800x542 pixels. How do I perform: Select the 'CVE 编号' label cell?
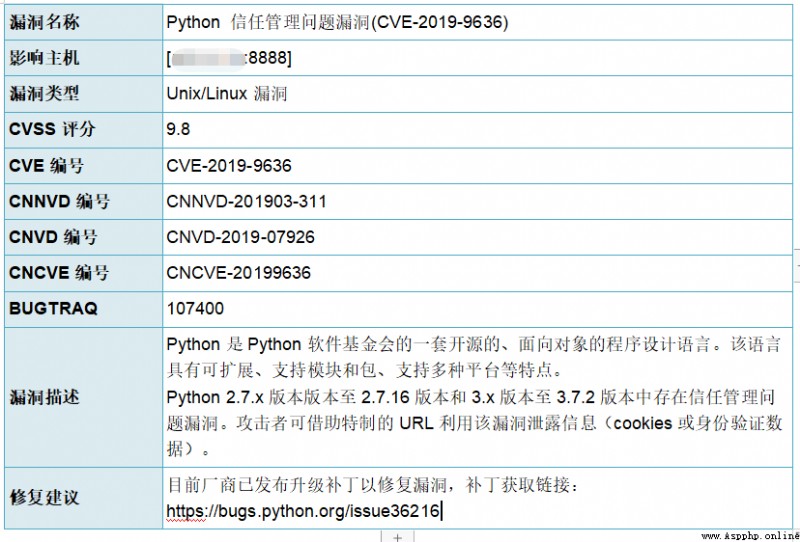coord(84,166)
